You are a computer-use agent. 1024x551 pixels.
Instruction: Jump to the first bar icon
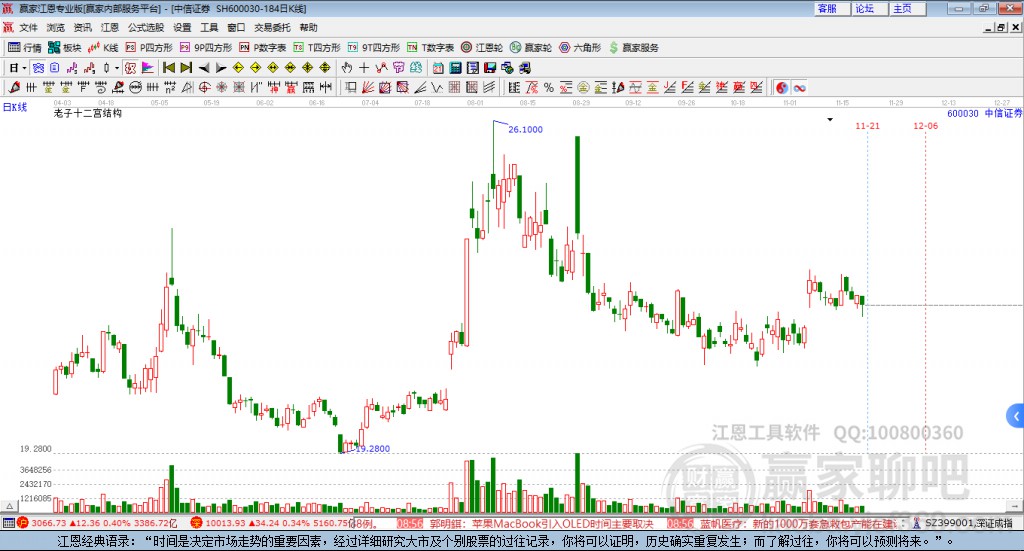tap(168, 68)
